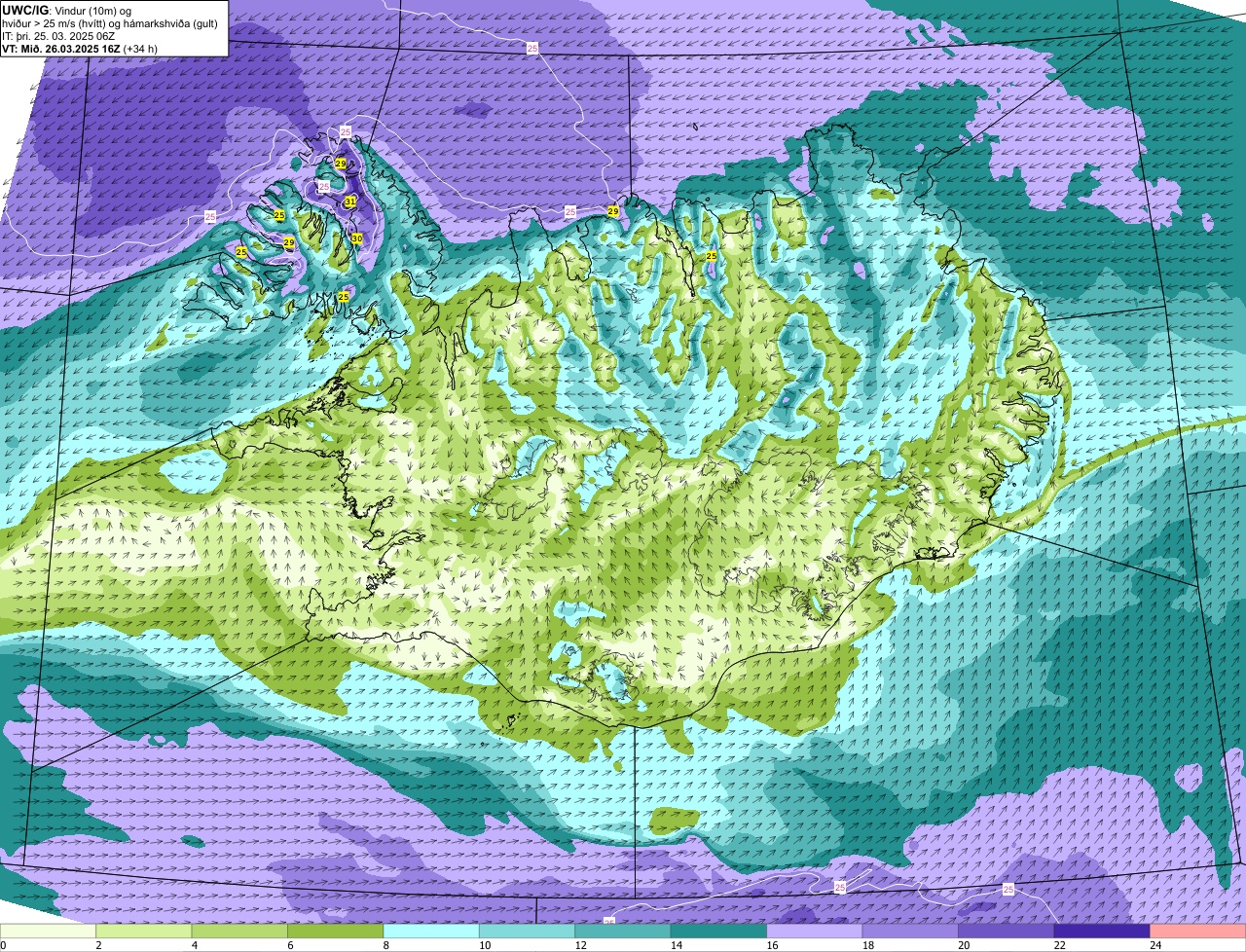1246x952 pixels.
Task: Click the 12–14 m/s teal legend swatch
Action: pyautogui.click(x=623, y=931)
